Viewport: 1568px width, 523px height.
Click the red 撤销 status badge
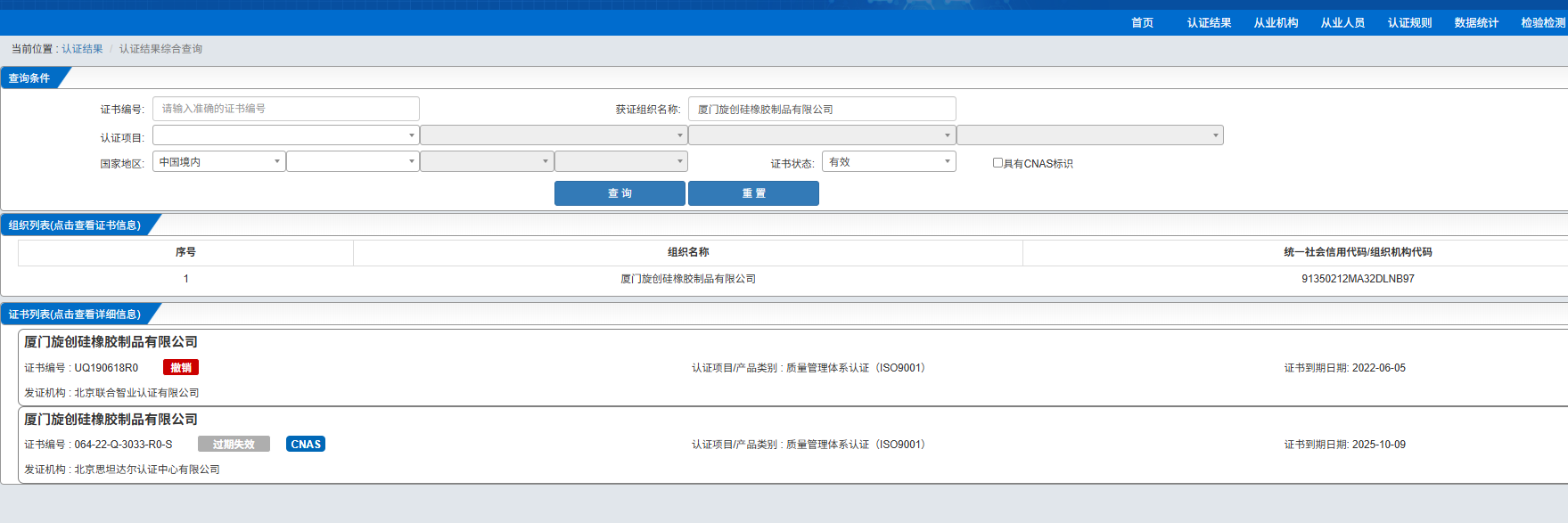click(181, 368)
